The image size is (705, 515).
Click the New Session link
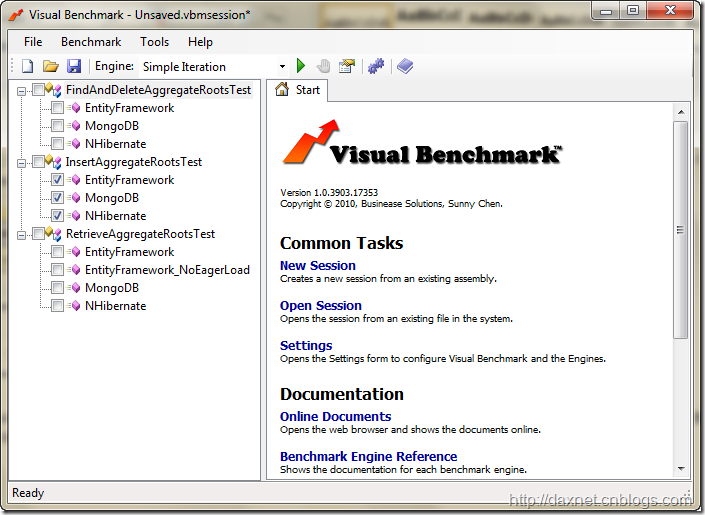tap(317, 265)
